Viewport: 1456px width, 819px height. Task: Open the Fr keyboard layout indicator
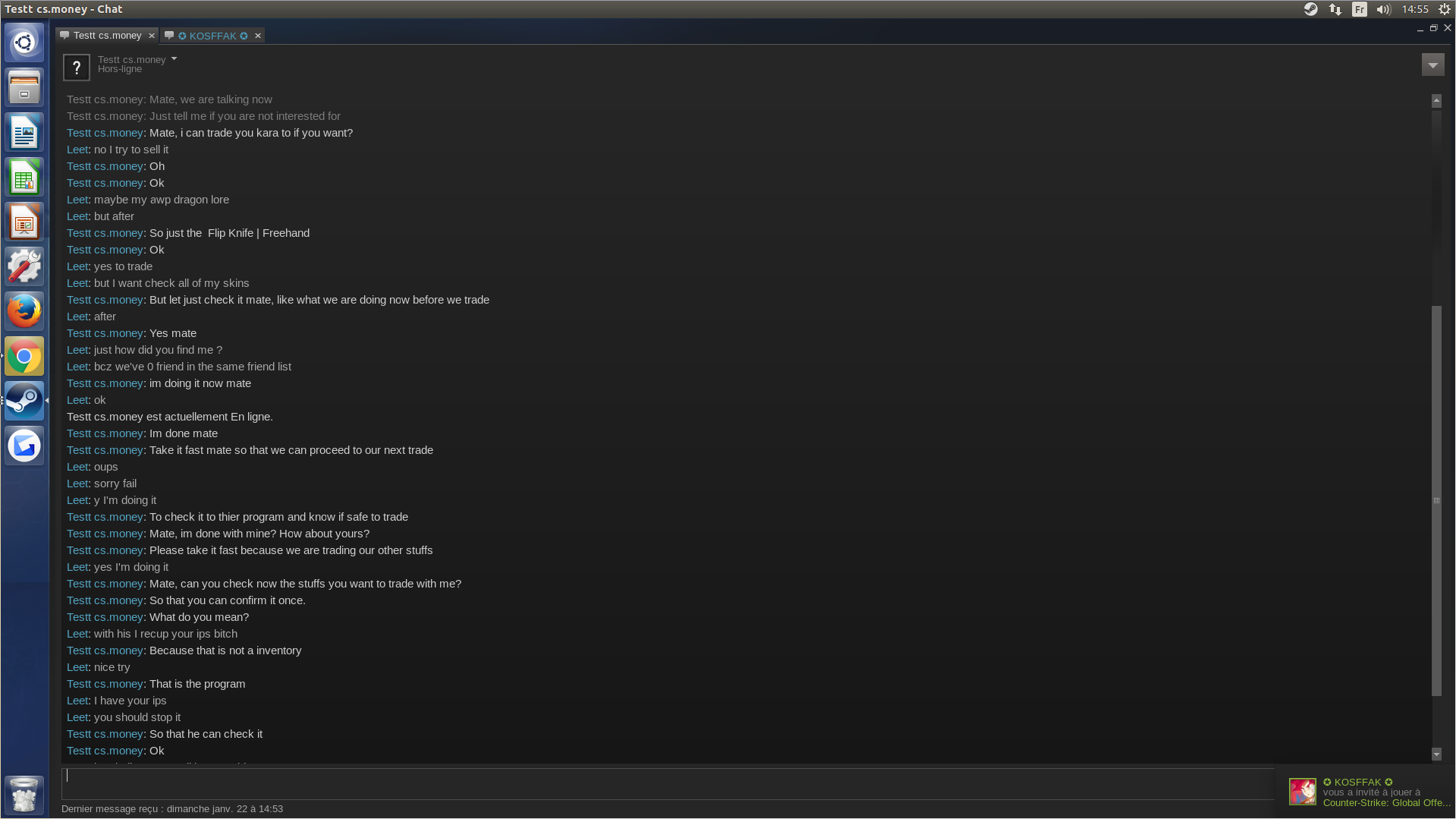1359,9
